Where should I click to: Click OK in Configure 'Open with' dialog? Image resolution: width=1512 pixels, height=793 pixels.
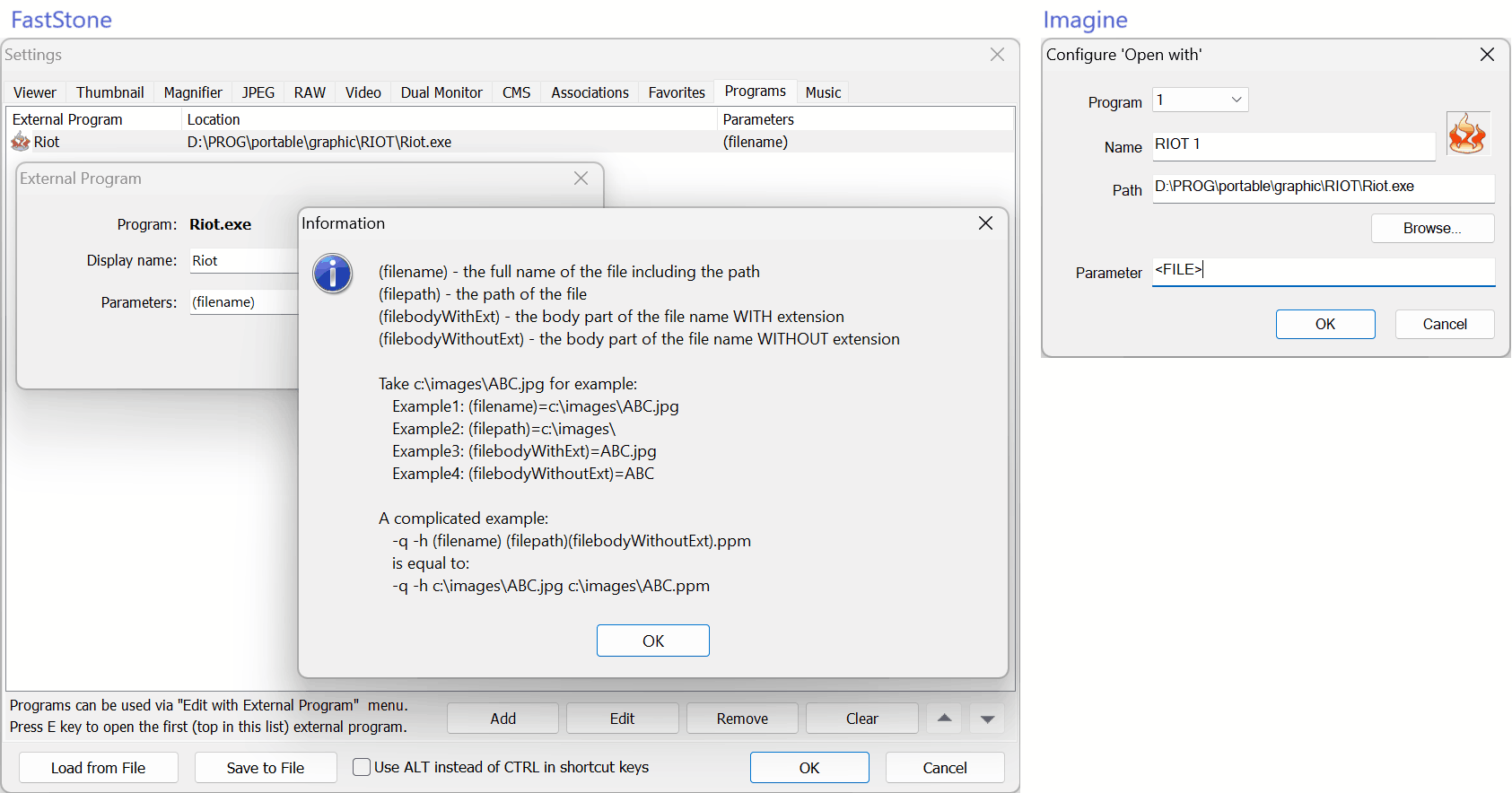pyautogui.click(x=1325, y=324)
